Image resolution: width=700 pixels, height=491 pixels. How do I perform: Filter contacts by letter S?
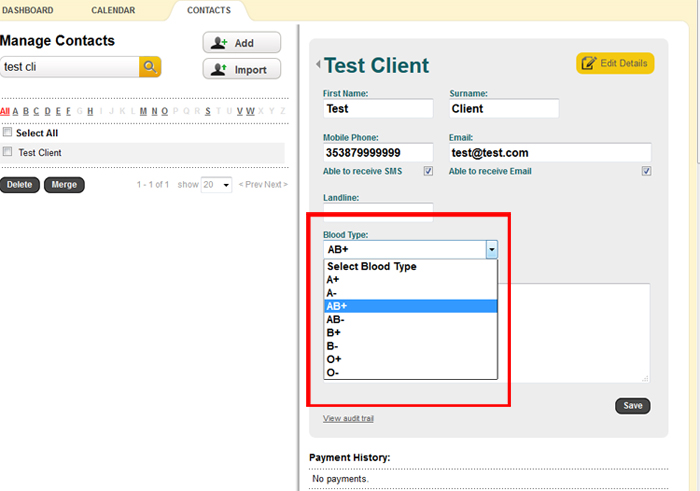208,111
